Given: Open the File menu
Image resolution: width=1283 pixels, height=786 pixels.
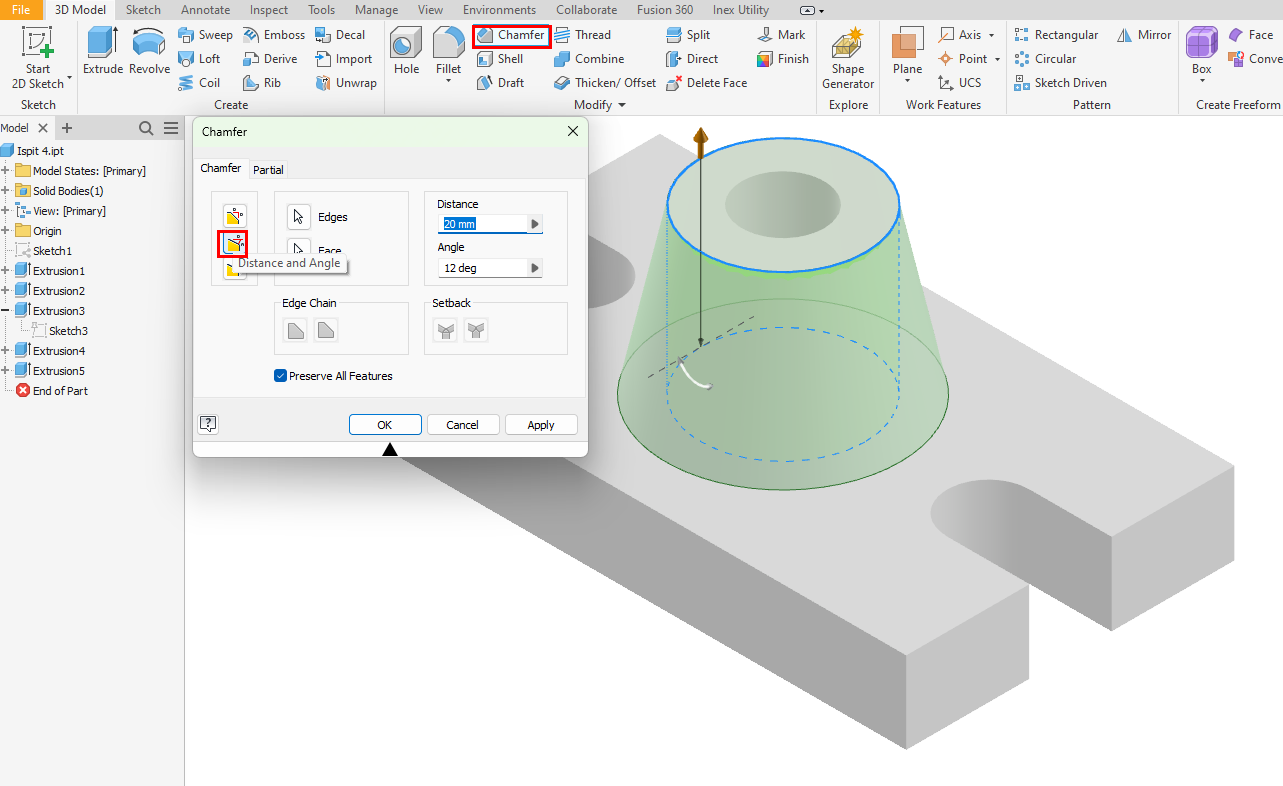Looking at the screenshot, I should click(x=21, y=10).
